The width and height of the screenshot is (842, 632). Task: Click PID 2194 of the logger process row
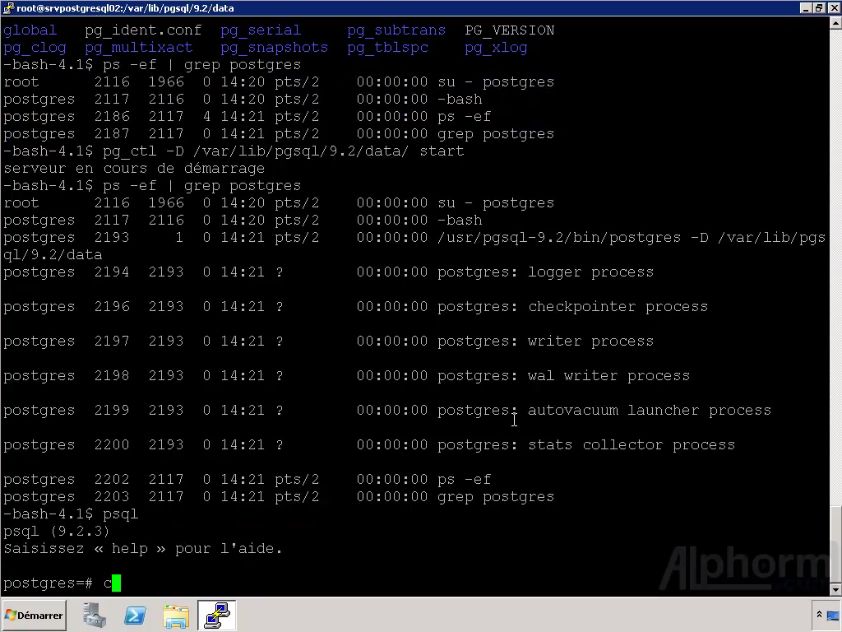[112, 272]
